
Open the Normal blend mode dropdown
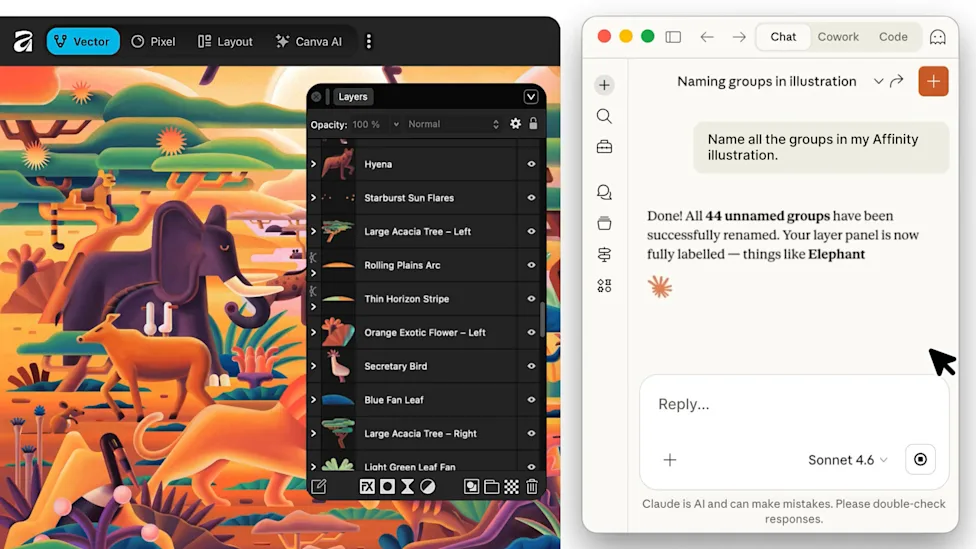pos(453,124)
